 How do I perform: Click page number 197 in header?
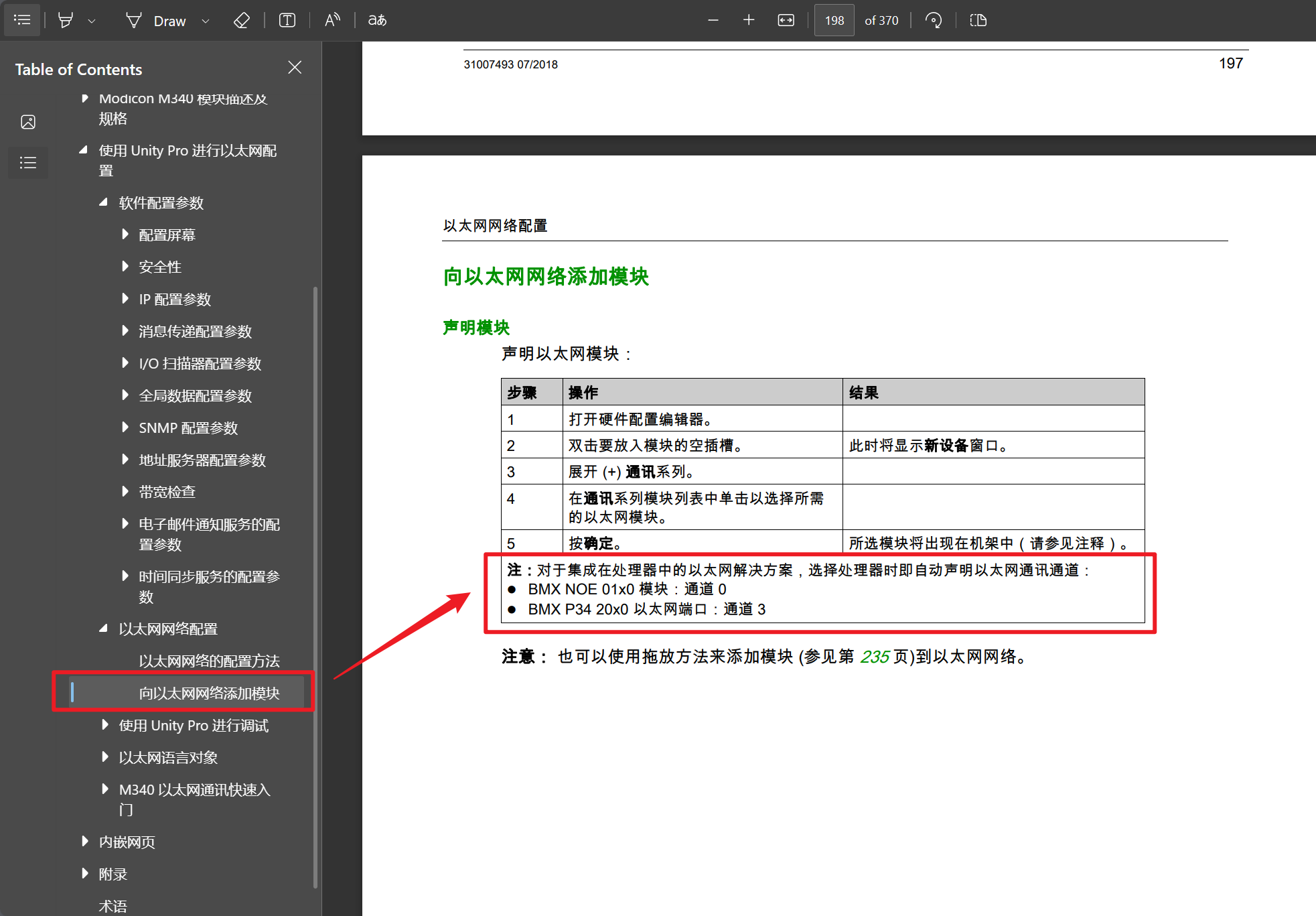pyautogui.click(x=1231, y=64)
